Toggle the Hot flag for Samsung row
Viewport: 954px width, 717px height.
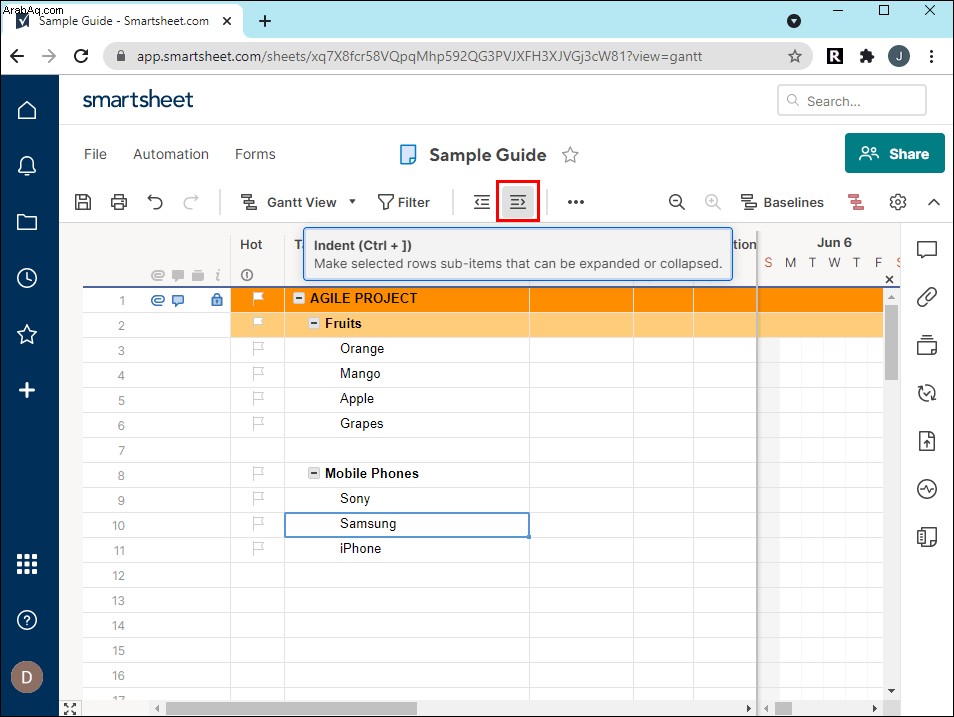[x=258, y=523]
